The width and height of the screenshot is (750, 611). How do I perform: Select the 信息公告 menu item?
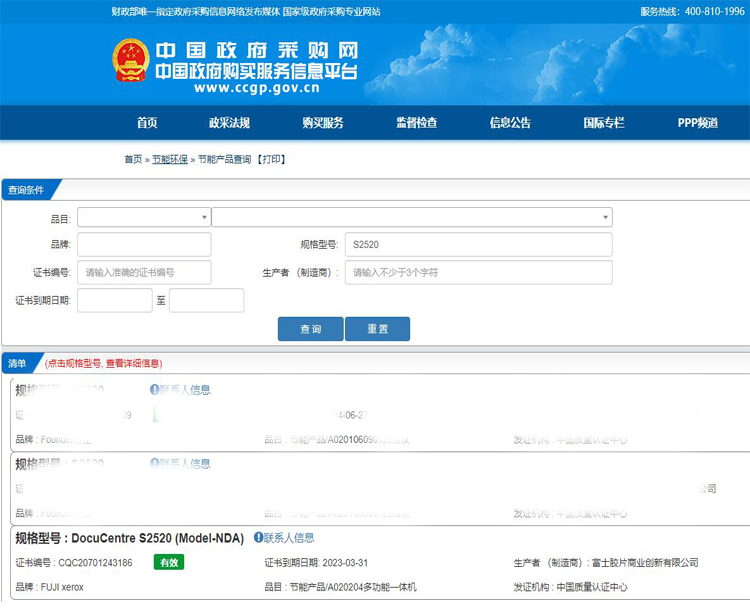510,123
